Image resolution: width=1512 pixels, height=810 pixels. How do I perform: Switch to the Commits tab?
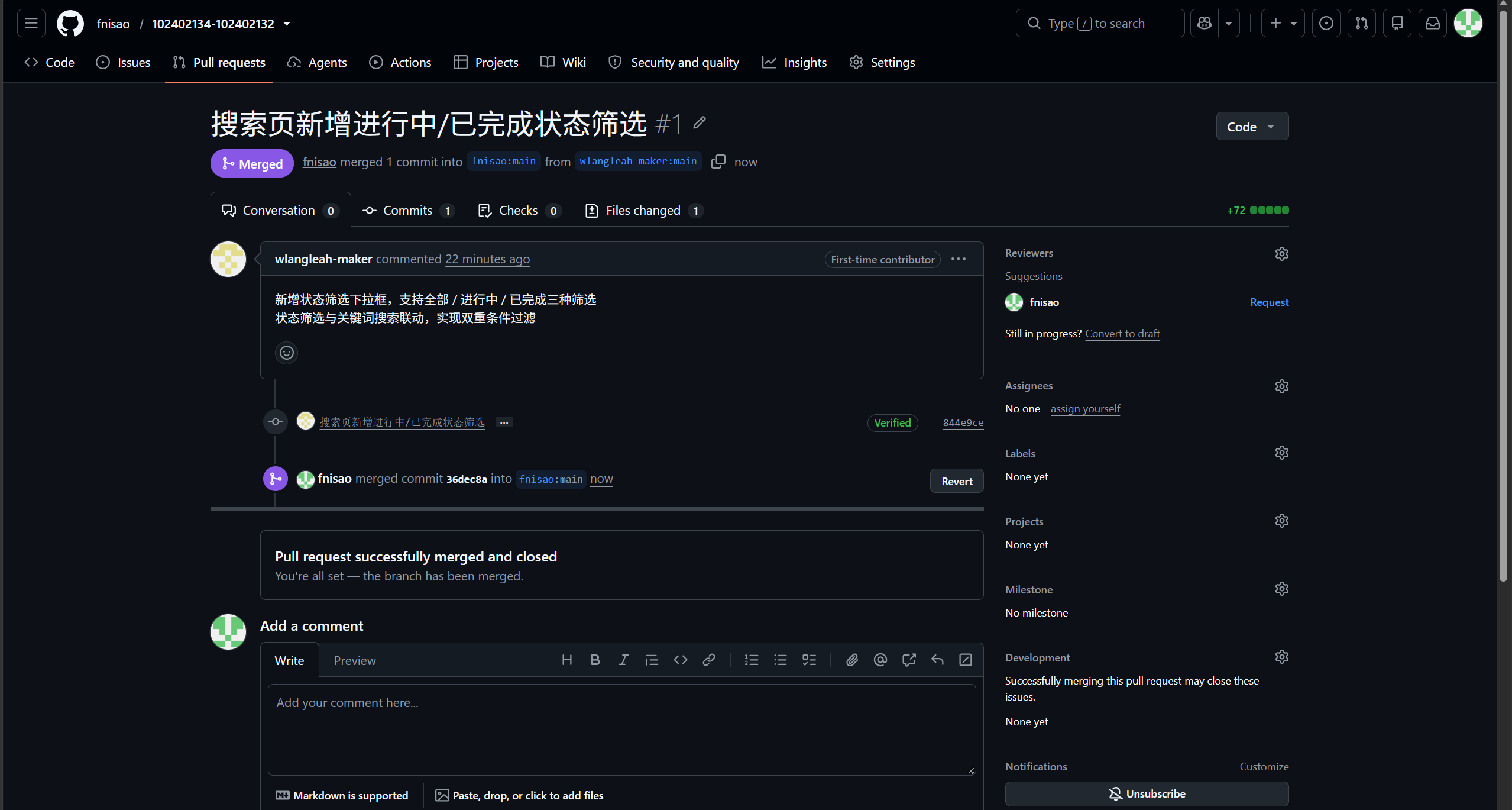(x=408, y=211)
